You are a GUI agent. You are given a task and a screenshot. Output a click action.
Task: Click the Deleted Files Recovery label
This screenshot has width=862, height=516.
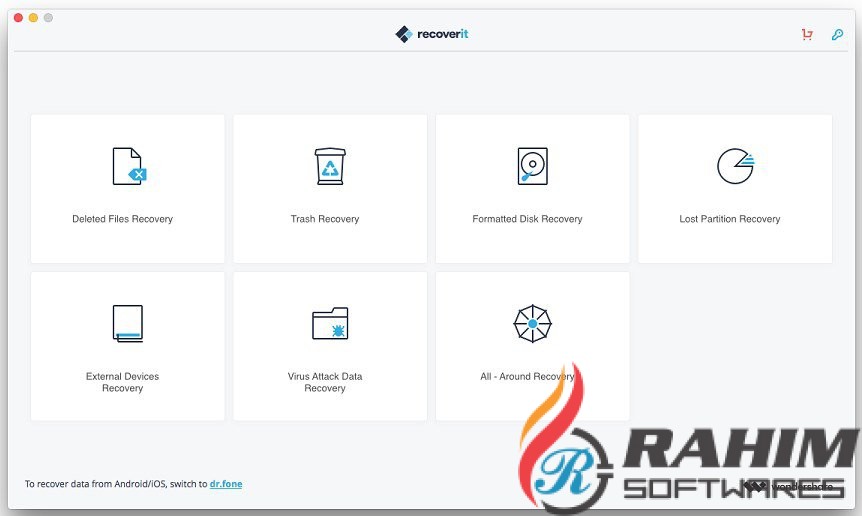tap(123, 219)
